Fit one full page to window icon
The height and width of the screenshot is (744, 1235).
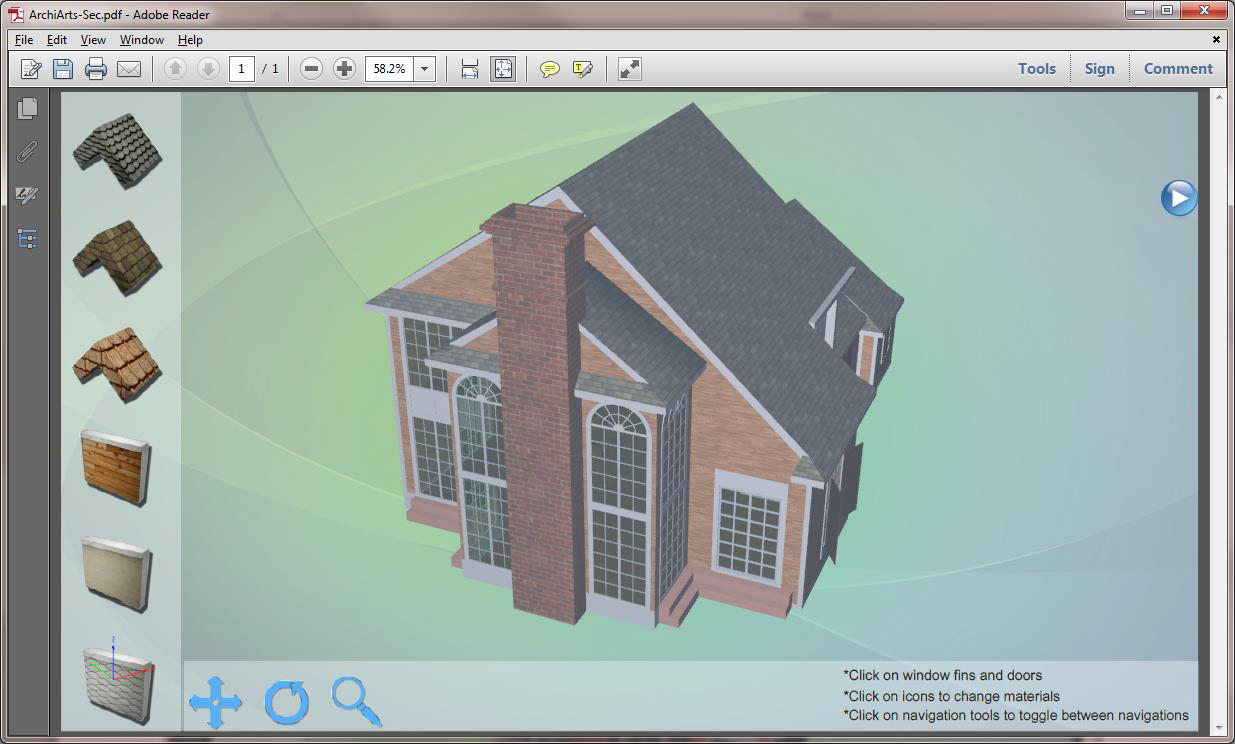coord(503,69)
